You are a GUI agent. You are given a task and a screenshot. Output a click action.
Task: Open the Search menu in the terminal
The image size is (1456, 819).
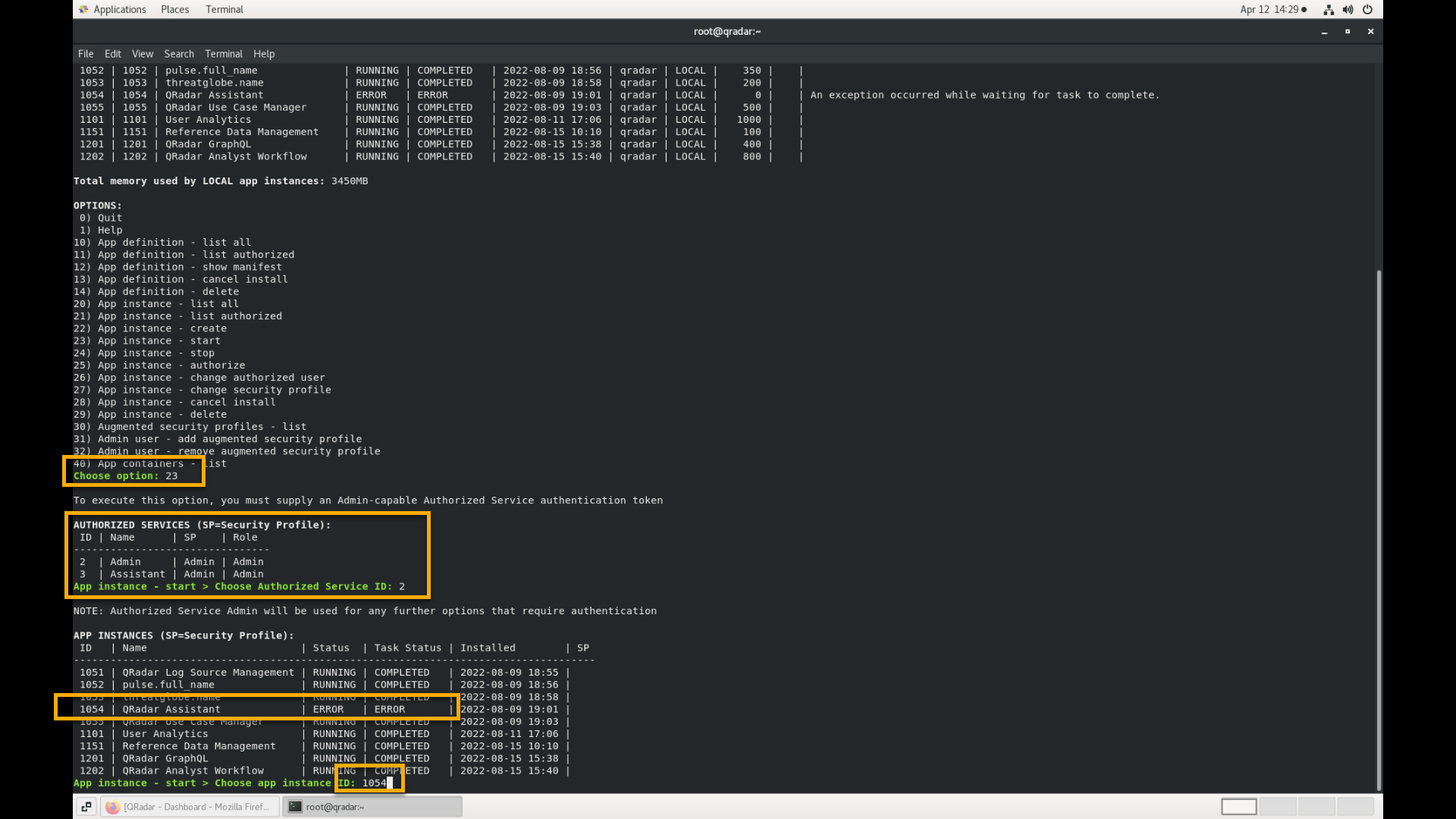point(179,54)
